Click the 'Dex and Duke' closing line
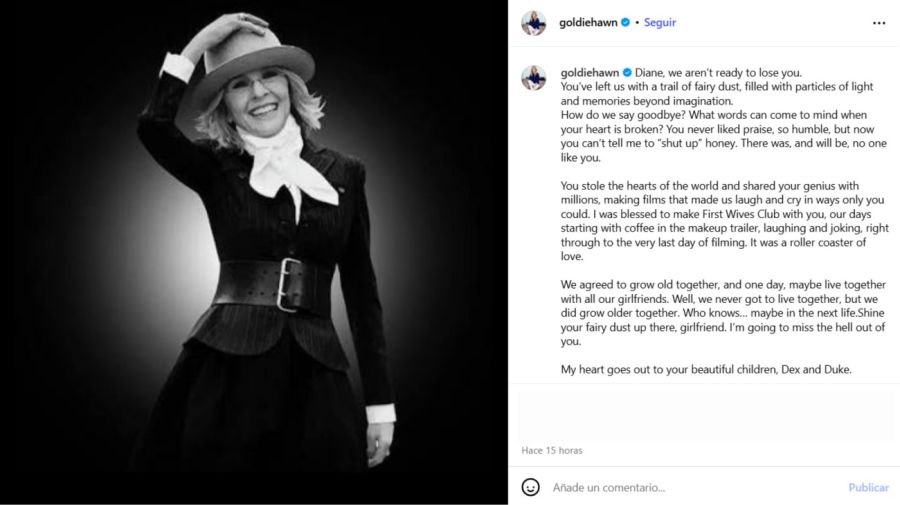The image size is (900, 505). click(706, 370)
